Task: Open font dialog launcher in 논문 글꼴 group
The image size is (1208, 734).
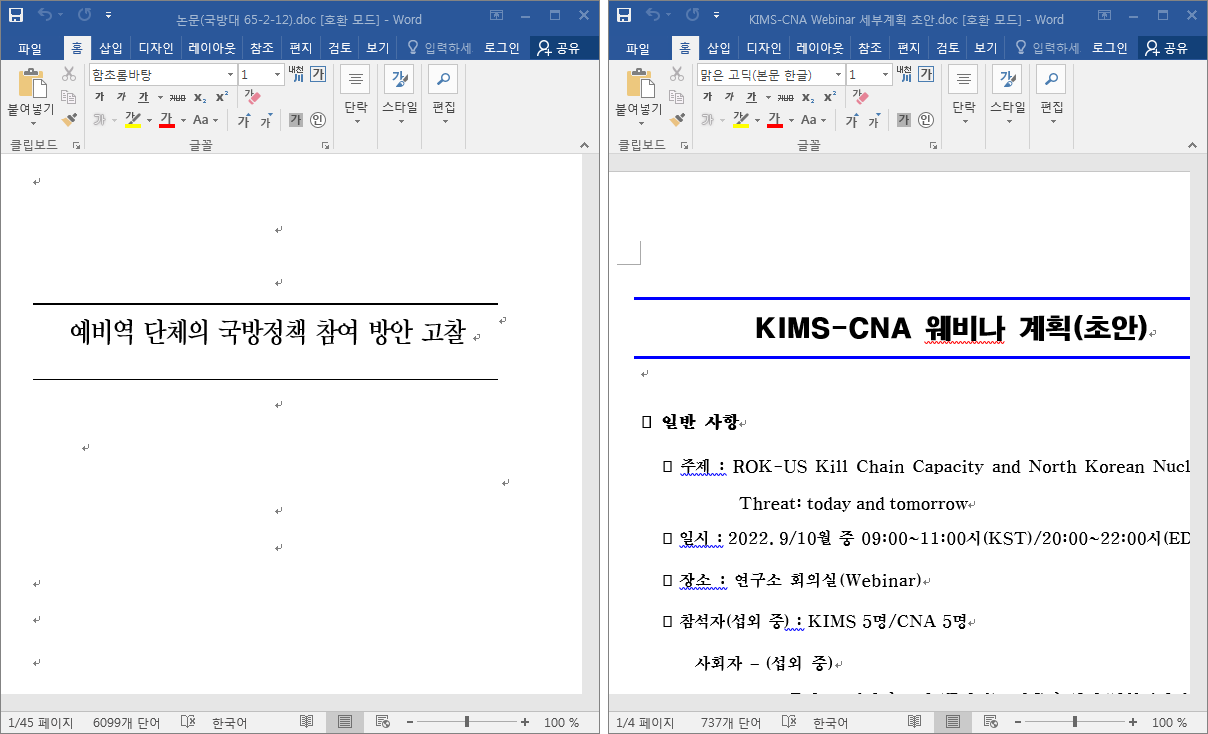Action: point(325,145)
